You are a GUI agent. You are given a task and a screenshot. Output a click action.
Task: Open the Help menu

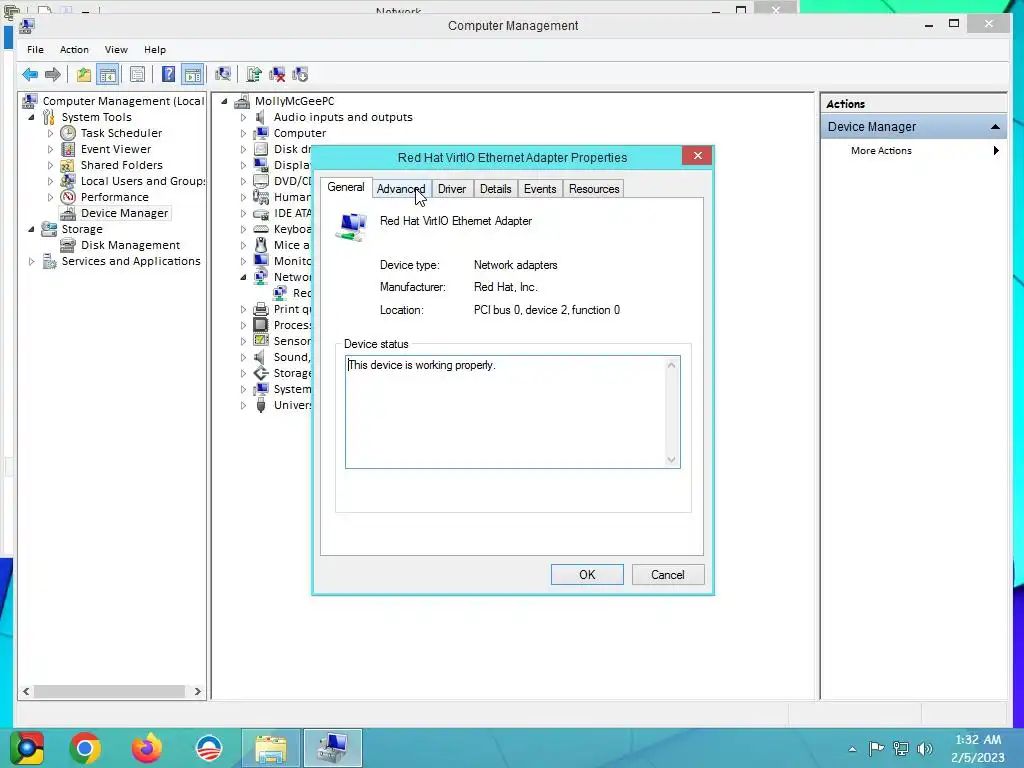pyautogui.click(x=155, y=50)
